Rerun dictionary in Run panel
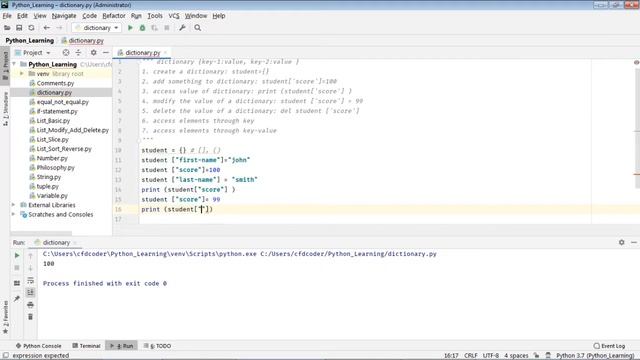 pyautogui.click(x=17, y=256)
